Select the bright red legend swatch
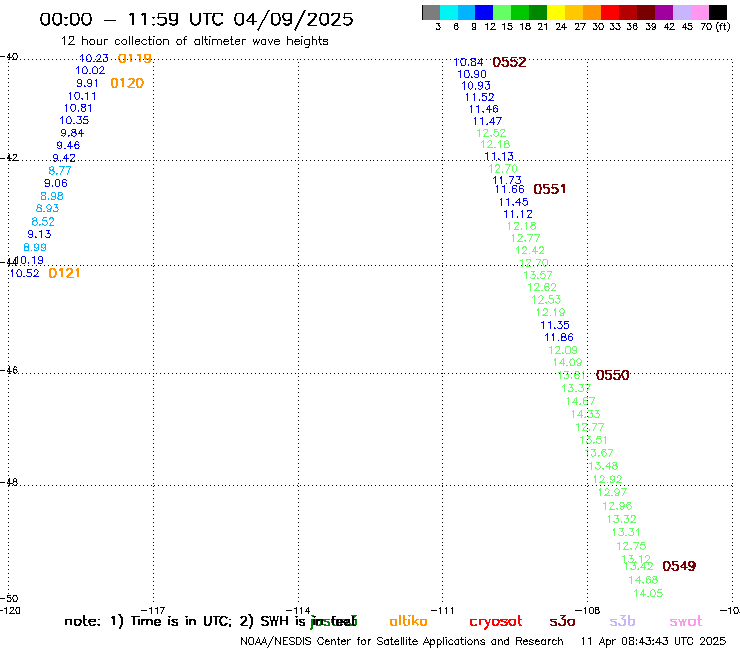 pyautogui.click(x=610, y=12)
